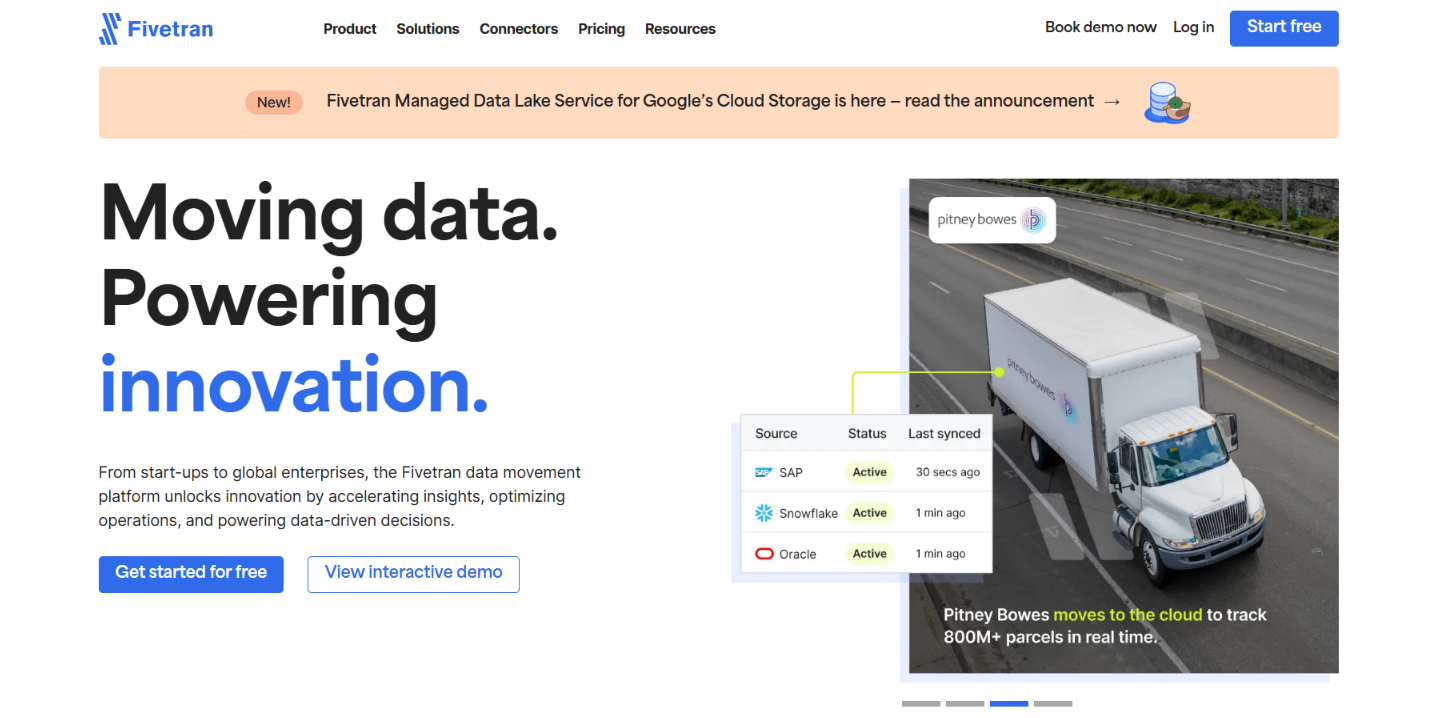Select the active third carousel indicator

point(1009,704)
